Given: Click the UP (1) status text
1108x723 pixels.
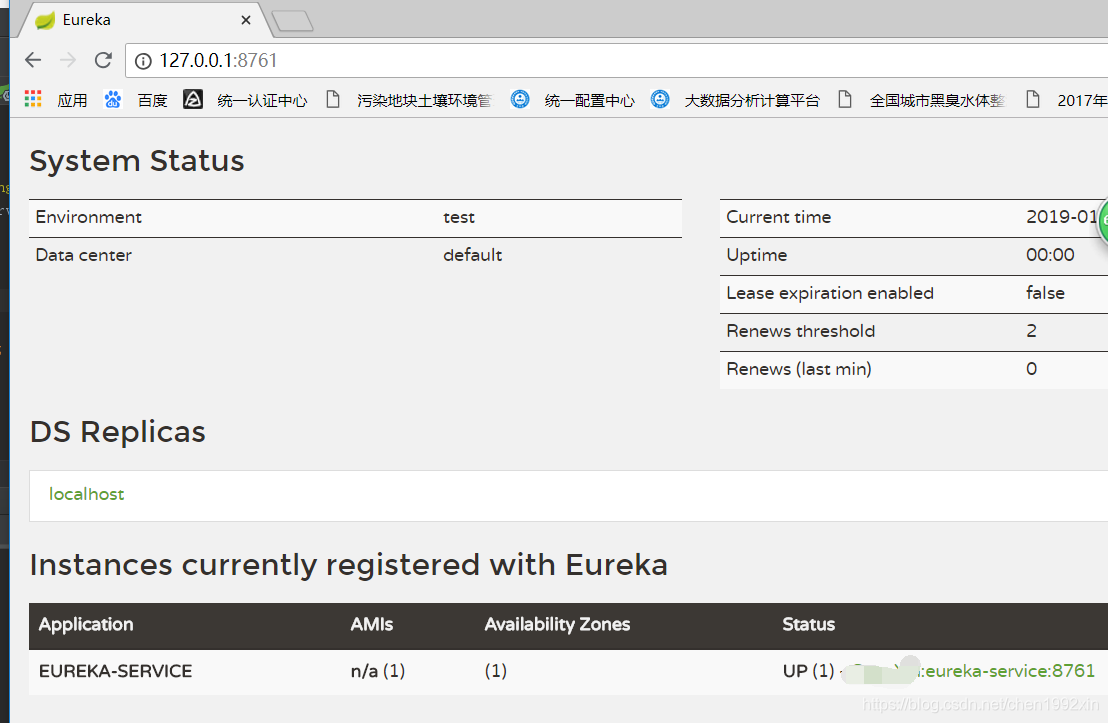Looking at the screenshot, I should pos(808,671).
